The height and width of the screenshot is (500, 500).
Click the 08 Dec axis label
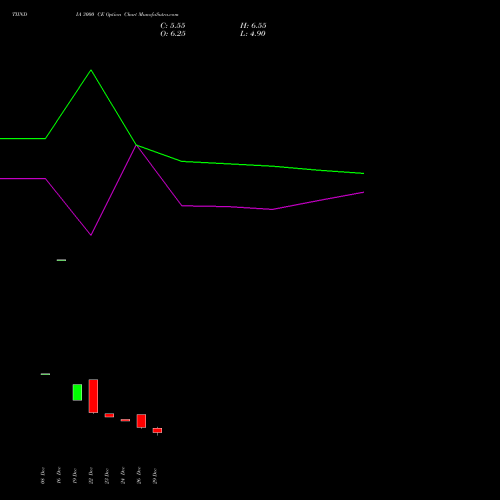point(43,476)
